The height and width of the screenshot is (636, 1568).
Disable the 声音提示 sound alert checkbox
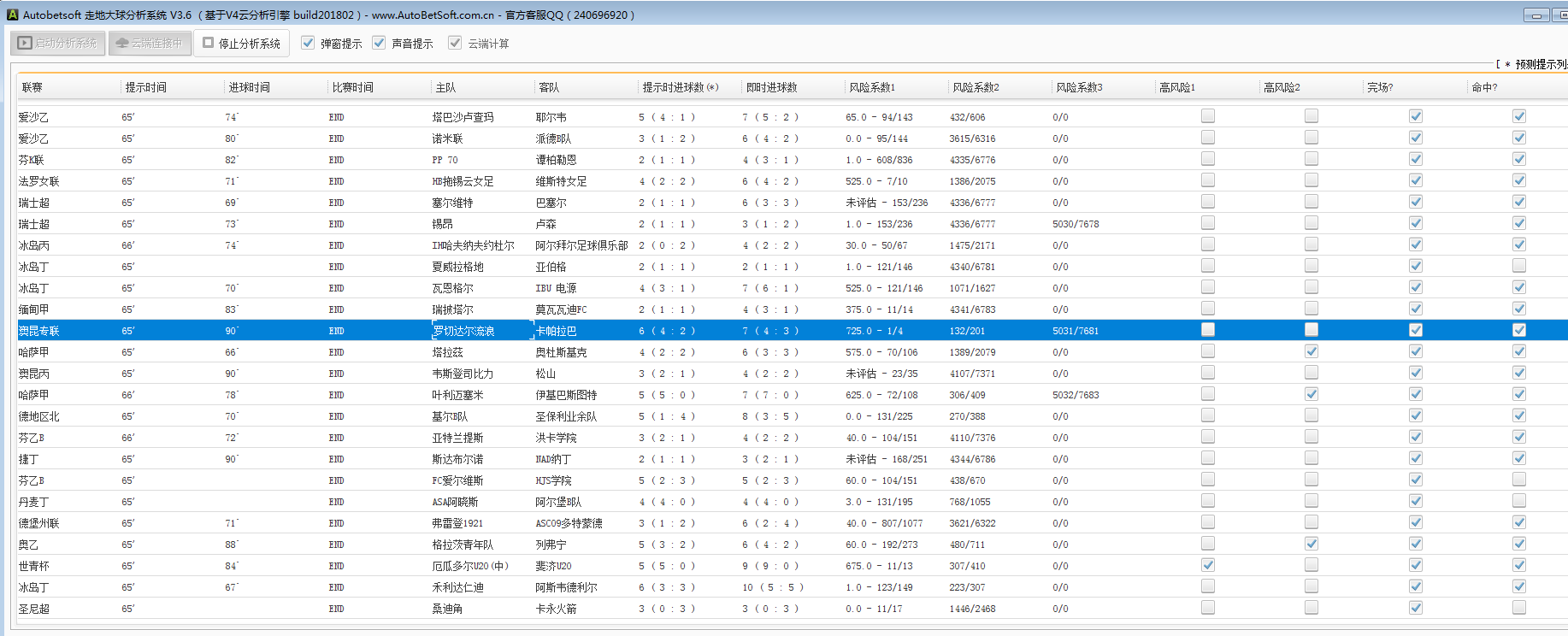379,43
